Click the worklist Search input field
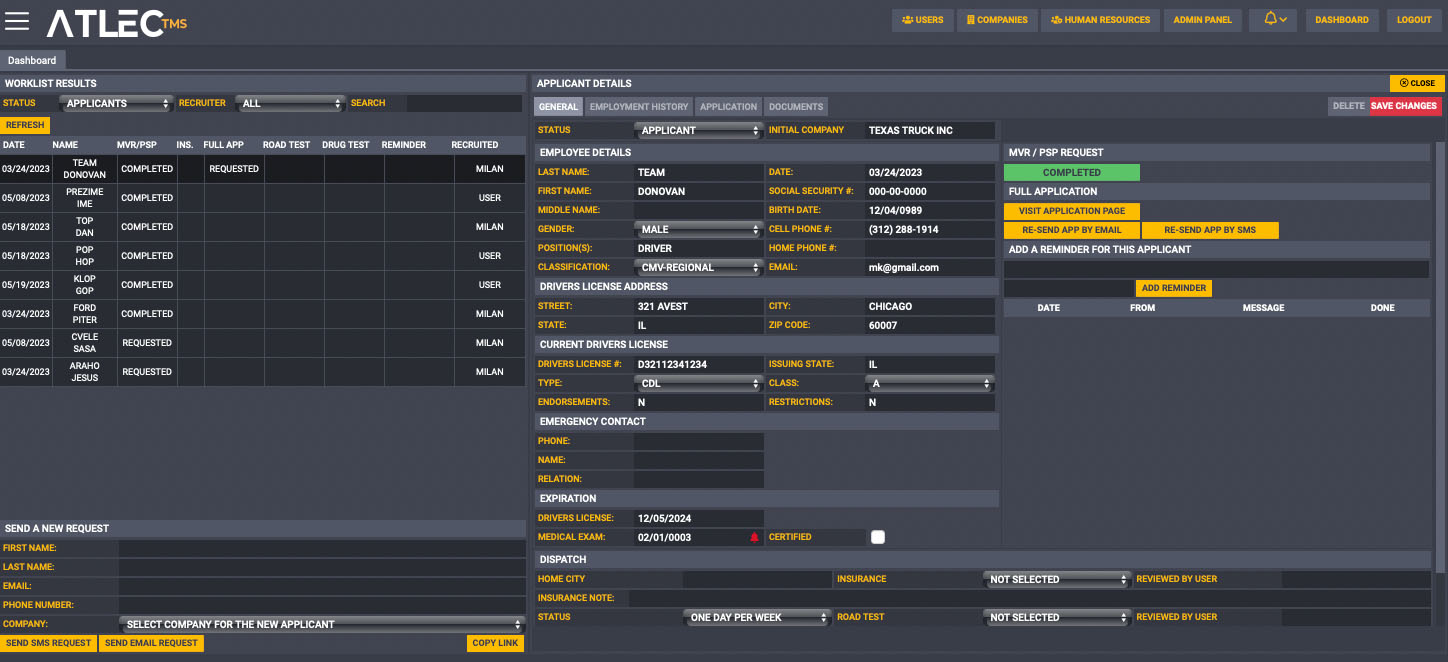The image size is (1448, 662). click(463, 103)
